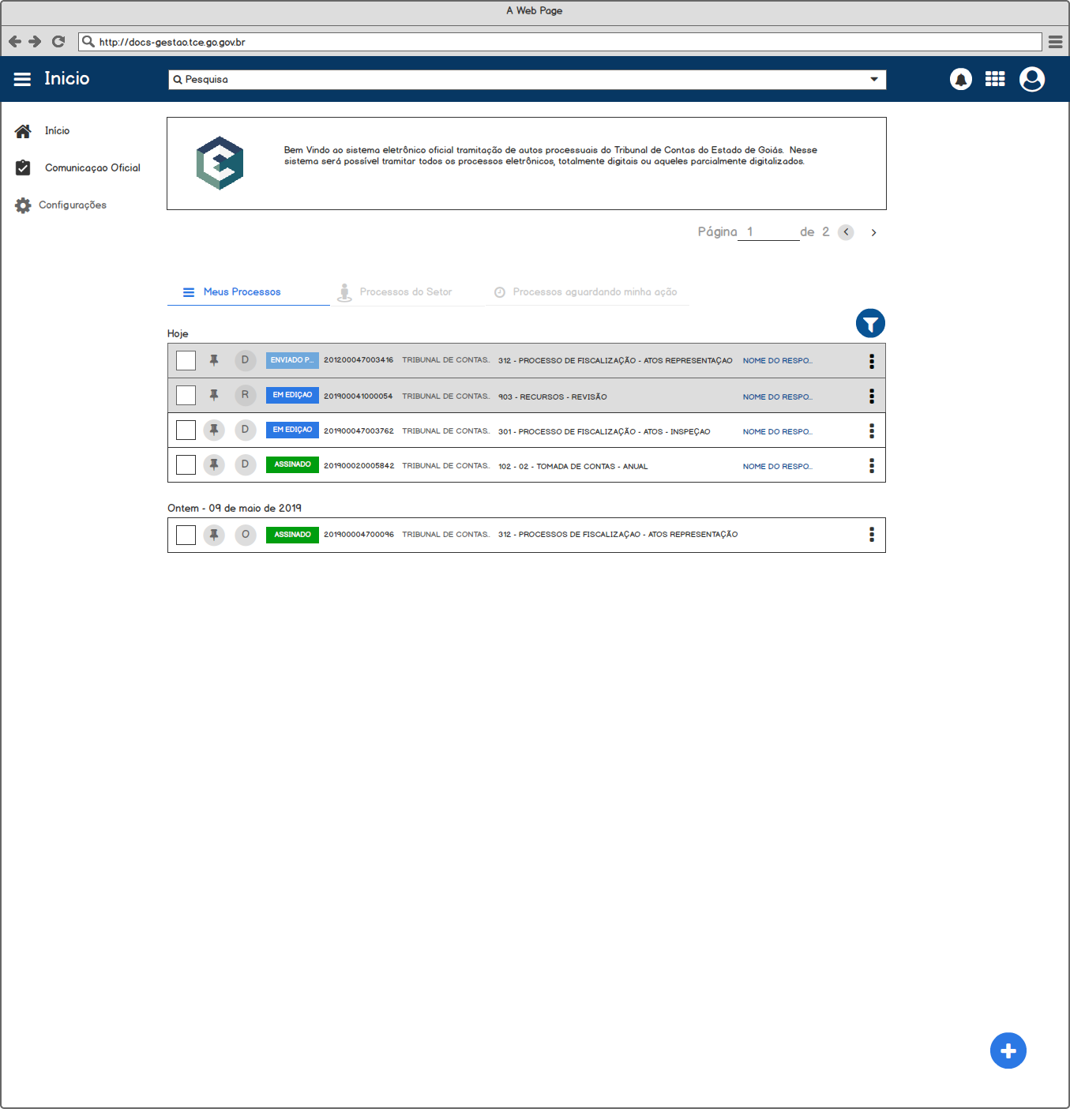1070x1120 pixels.
Task: Open the notifications bell icon
Action: 960,80
